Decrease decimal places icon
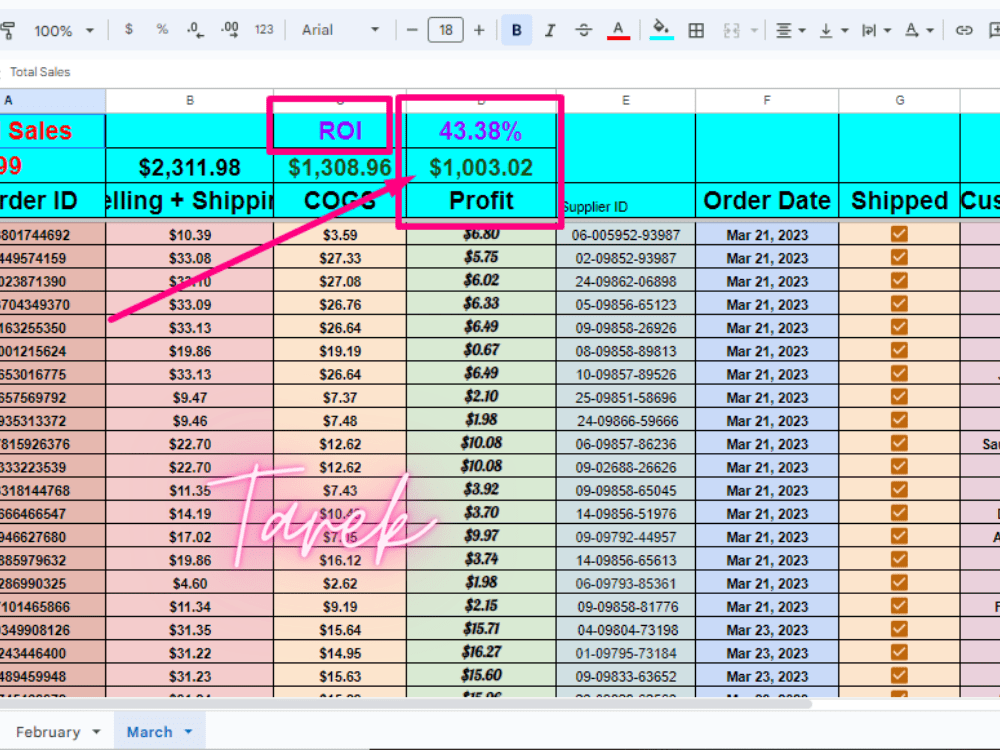This screenshot has height=750, width=1000. [195, 29]
